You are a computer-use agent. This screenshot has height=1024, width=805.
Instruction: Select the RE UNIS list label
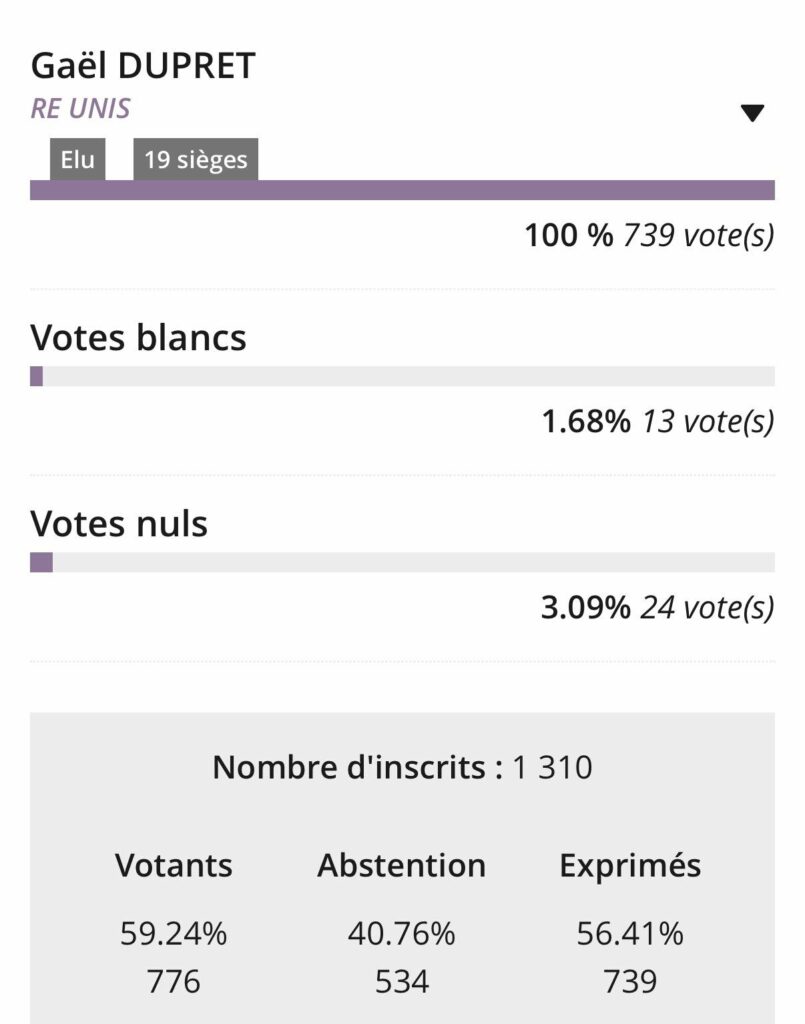click(x=80, y=108)
